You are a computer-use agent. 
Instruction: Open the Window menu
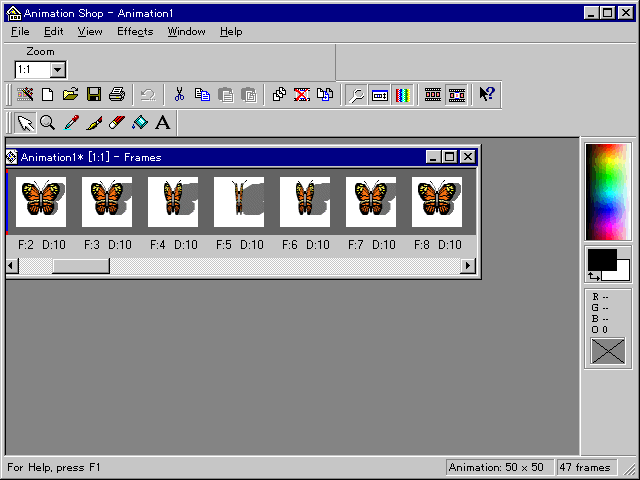click(186, 32)
